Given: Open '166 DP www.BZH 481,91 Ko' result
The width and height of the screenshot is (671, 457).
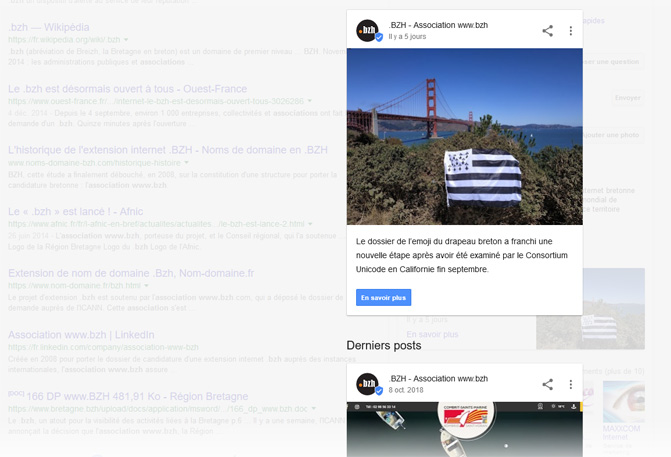Looking at the screenshot, I should click(x=137, y=397).
